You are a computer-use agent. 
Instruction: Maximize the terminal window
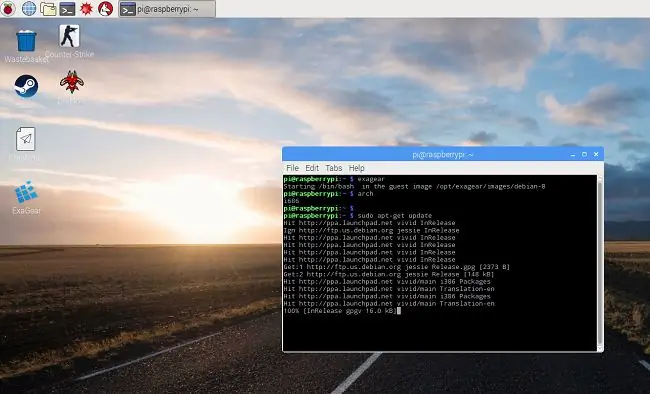(584, 154)
